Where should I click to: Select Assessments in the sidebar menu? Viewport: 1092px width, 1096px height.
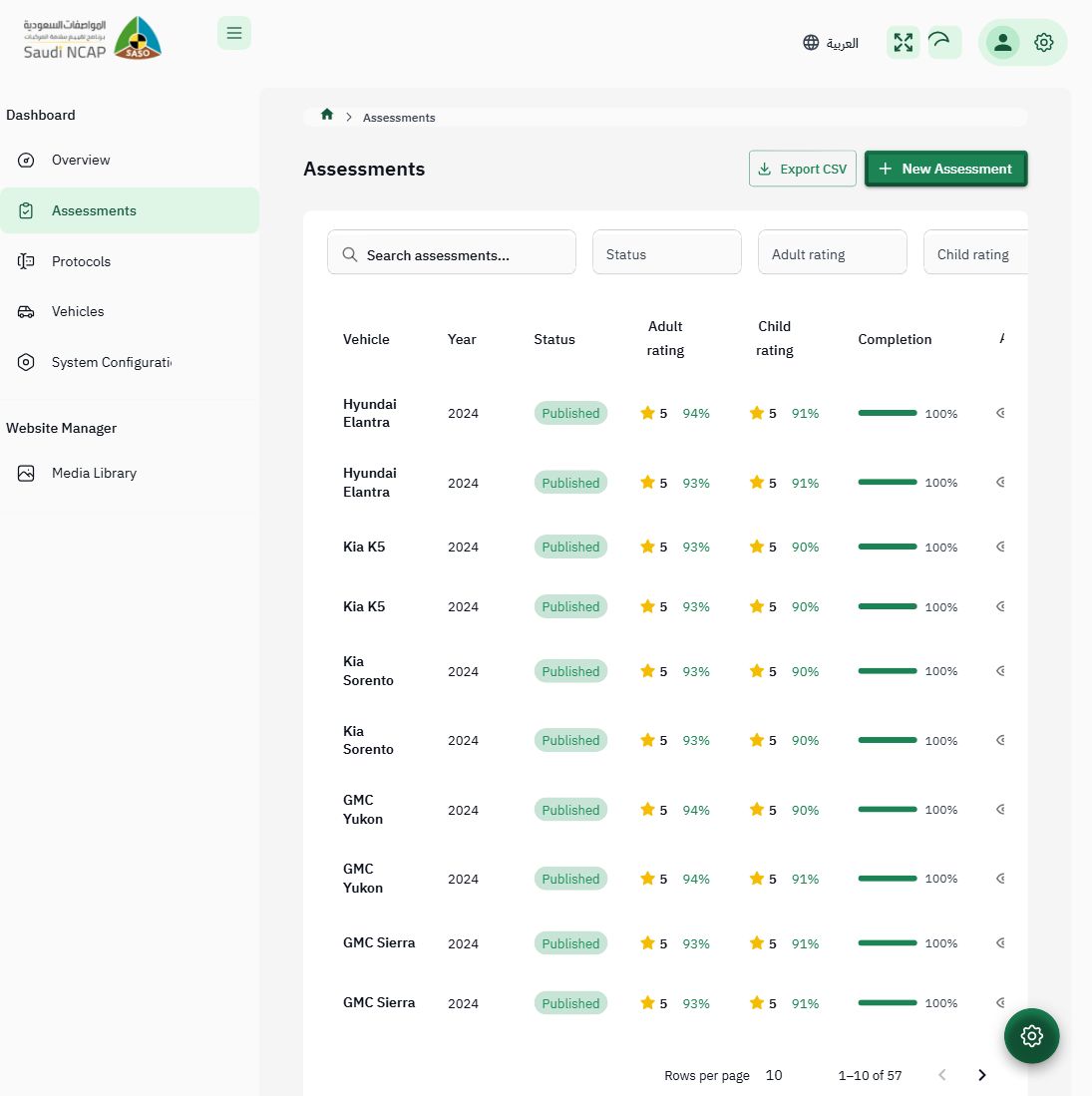pos(94,210)
